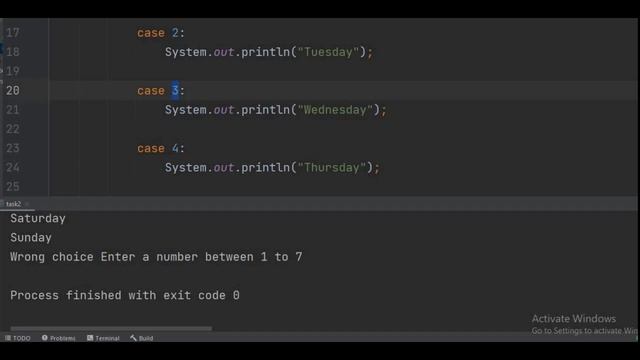The image size is (640, 360).
Task: Click the "Wednesday" string literal
Action: pos(335,110)
